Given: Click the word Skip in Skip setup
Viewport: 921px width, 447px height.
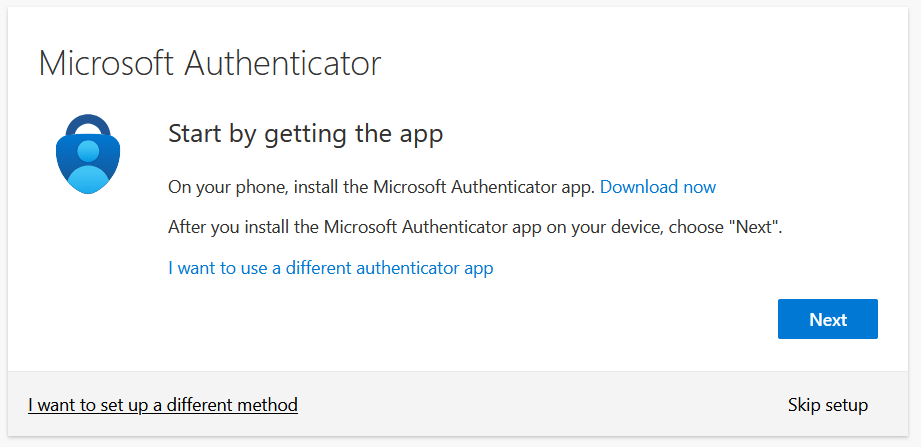Looking at the screenshot, I should [x=804, y=405].
